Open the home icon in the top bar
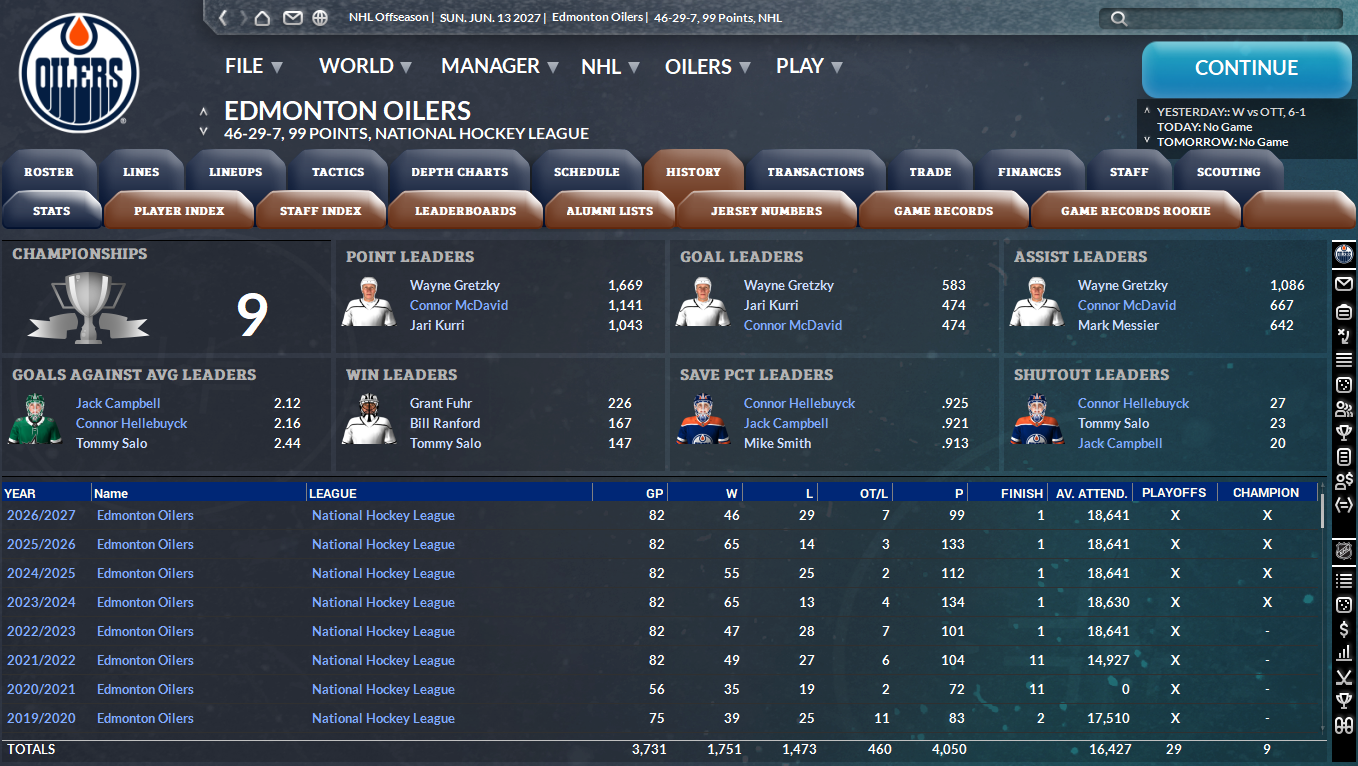This screenshot has width=1358, height=766. tap(263, 17)
